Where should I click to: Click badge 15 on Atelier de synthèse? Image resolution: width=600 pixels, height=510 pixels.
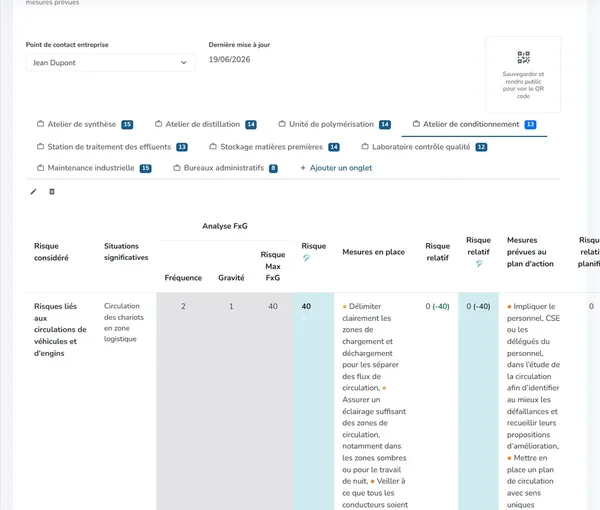127,124
